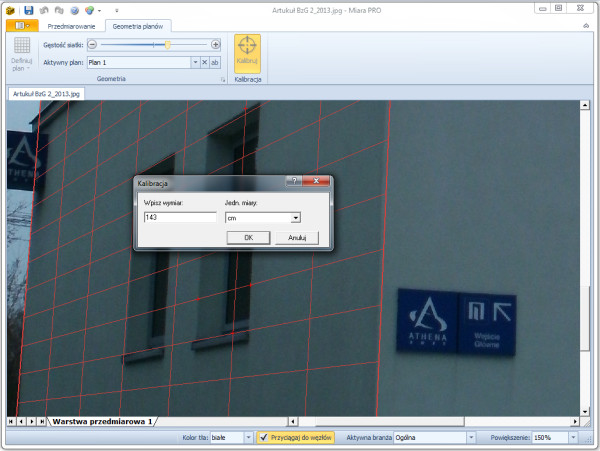Click the undo icon in quick access toolbar
Image resolution: width=600 pixels, height=451 pixels.
(x=44, y=9)
